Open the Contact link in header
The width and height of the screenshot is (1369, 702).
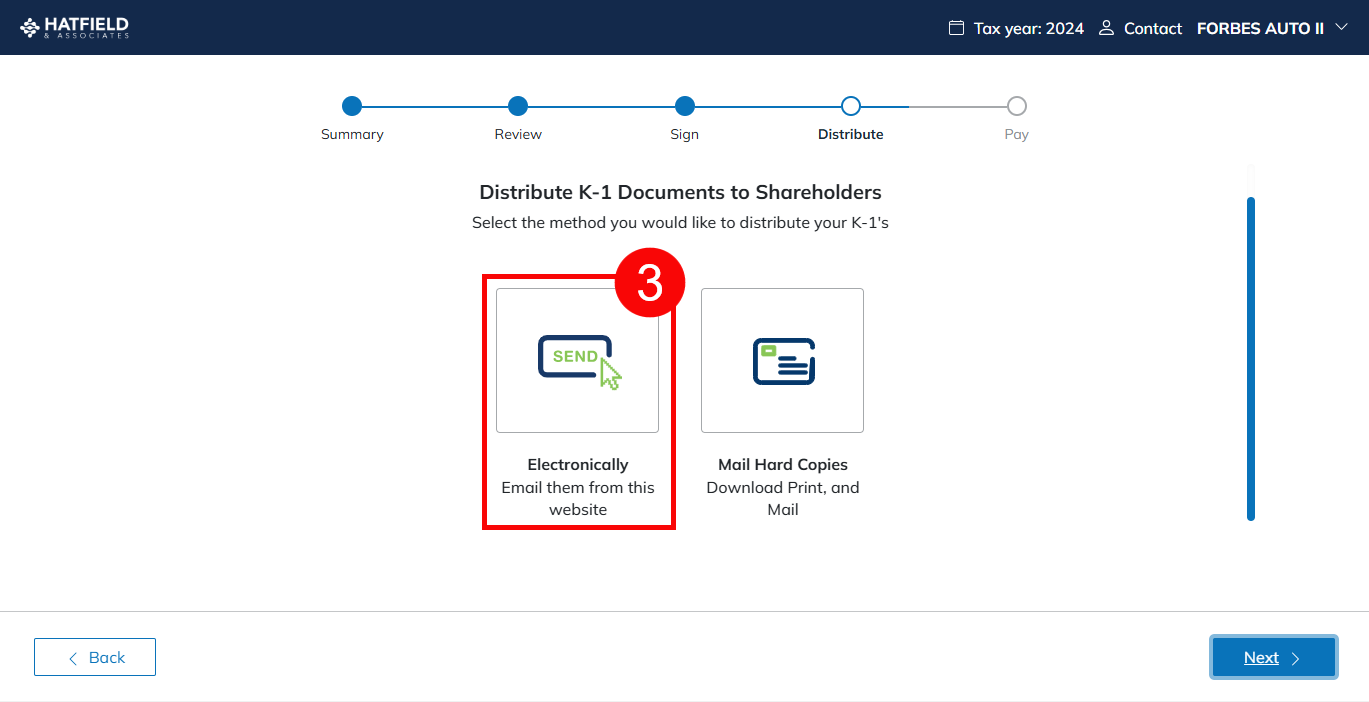[x=1152, y=28]
